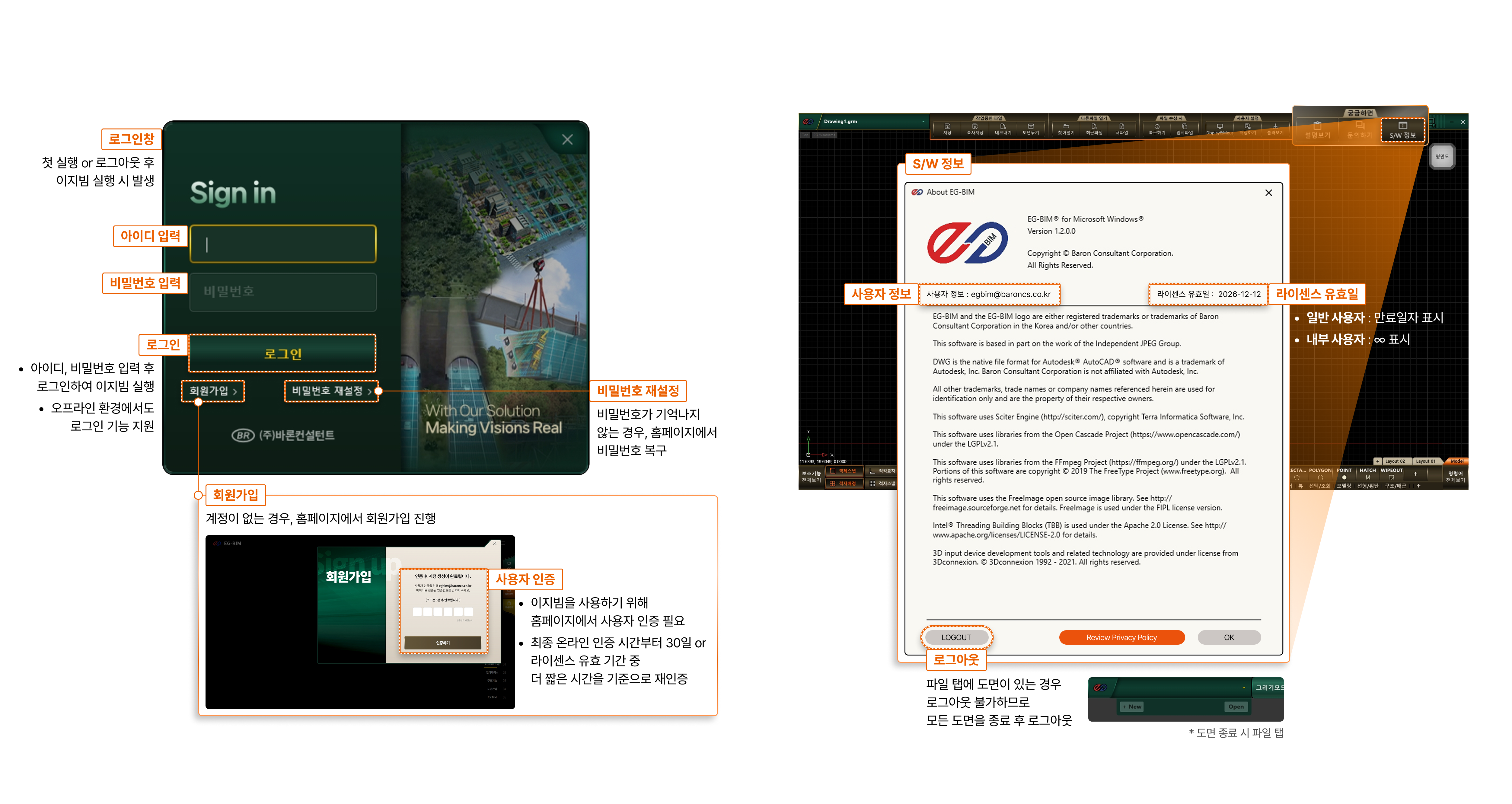Switch to the Model tab

1456,461
